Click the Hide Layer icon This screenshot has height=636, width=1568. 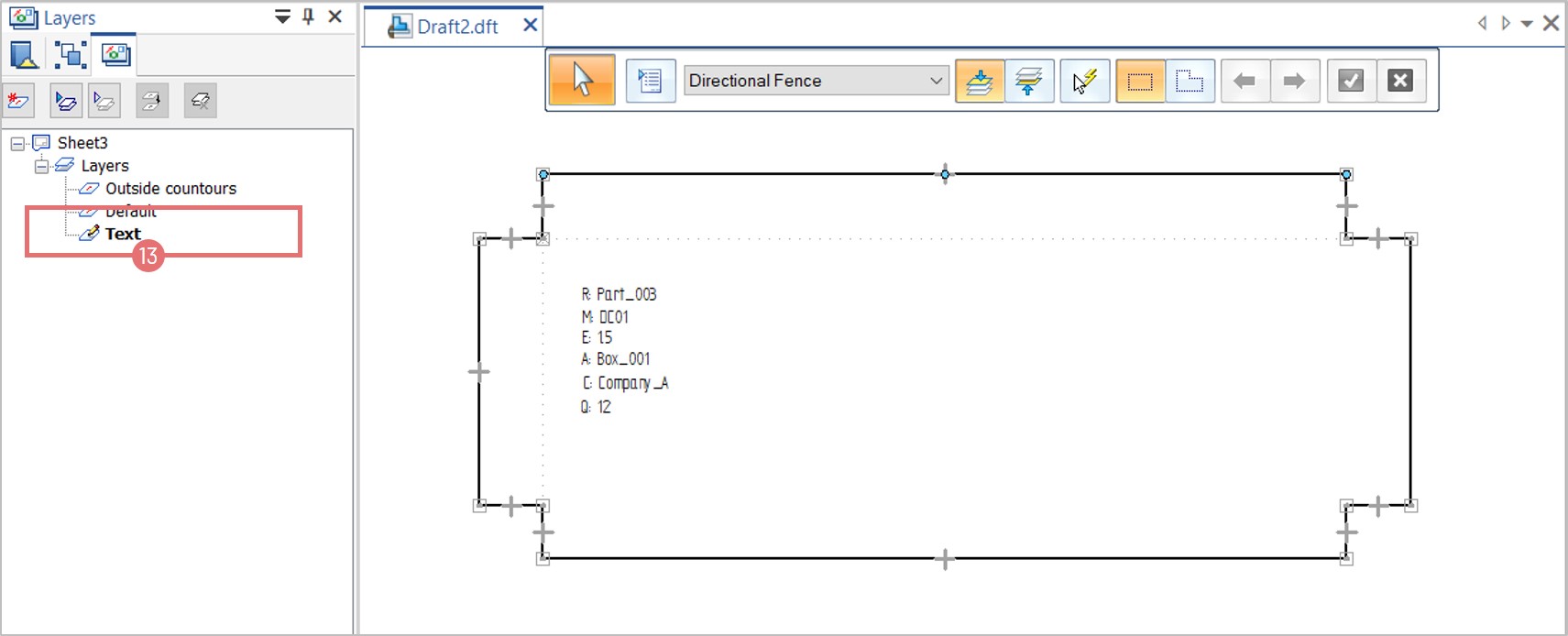104,101
